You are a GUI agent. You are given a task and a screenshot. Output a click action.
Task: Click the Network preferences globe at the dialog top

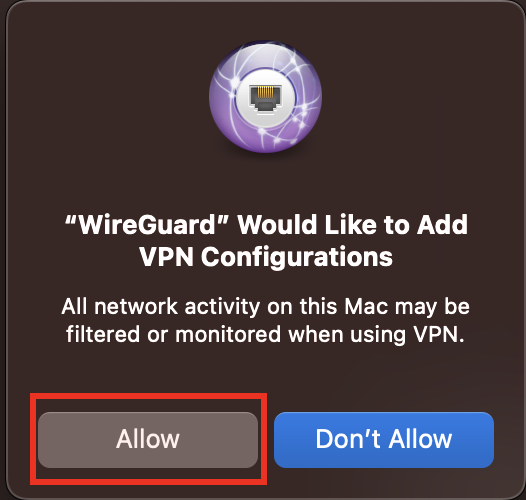click(265, 97)
